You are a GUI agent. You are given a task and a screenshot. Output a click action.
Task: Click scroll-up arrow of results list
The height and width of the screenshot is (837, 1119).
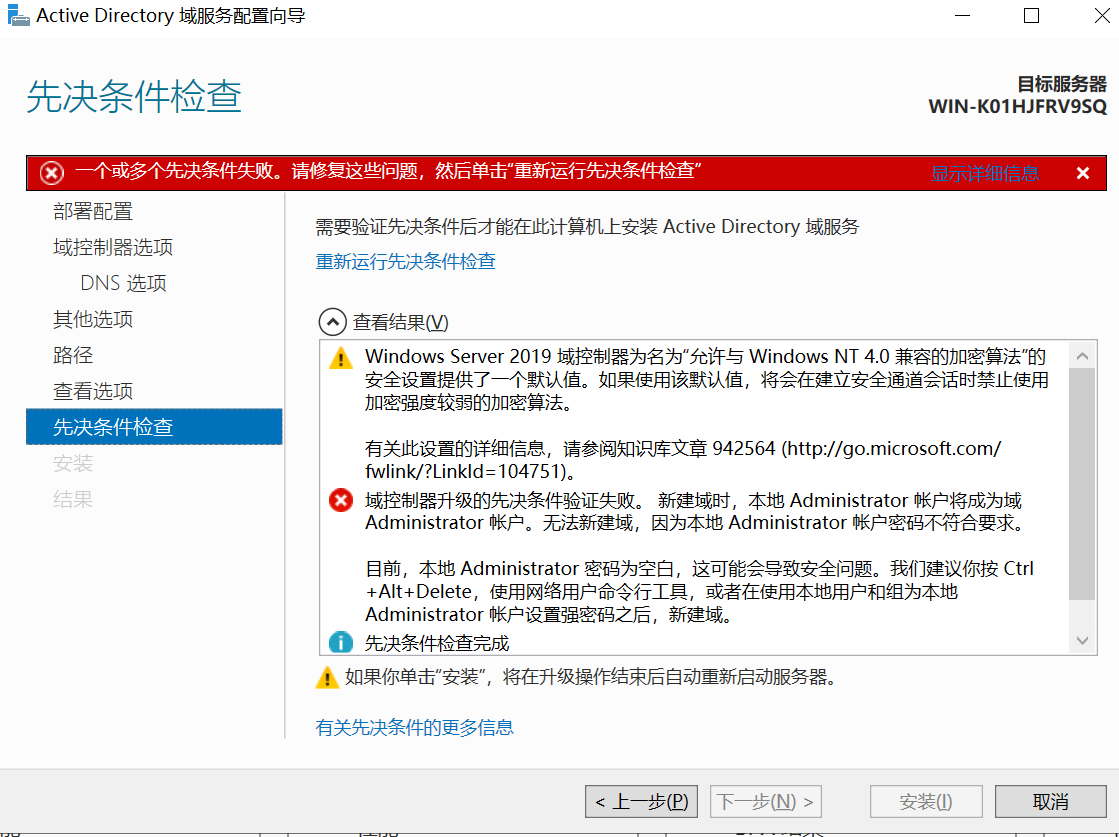click(1082, 355)
